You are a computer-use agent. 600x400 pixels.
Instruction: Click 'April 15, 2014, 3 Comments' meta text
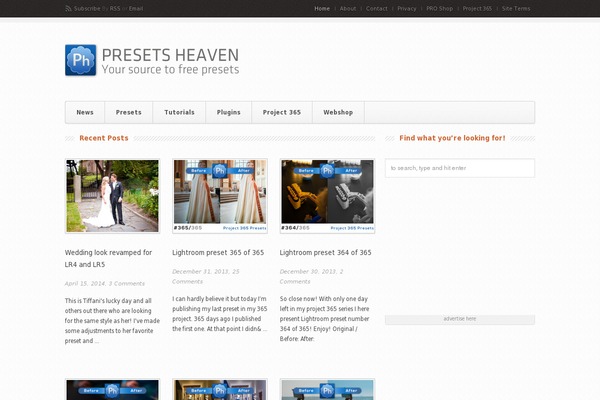pyautogui.click(x=105, y=284)
